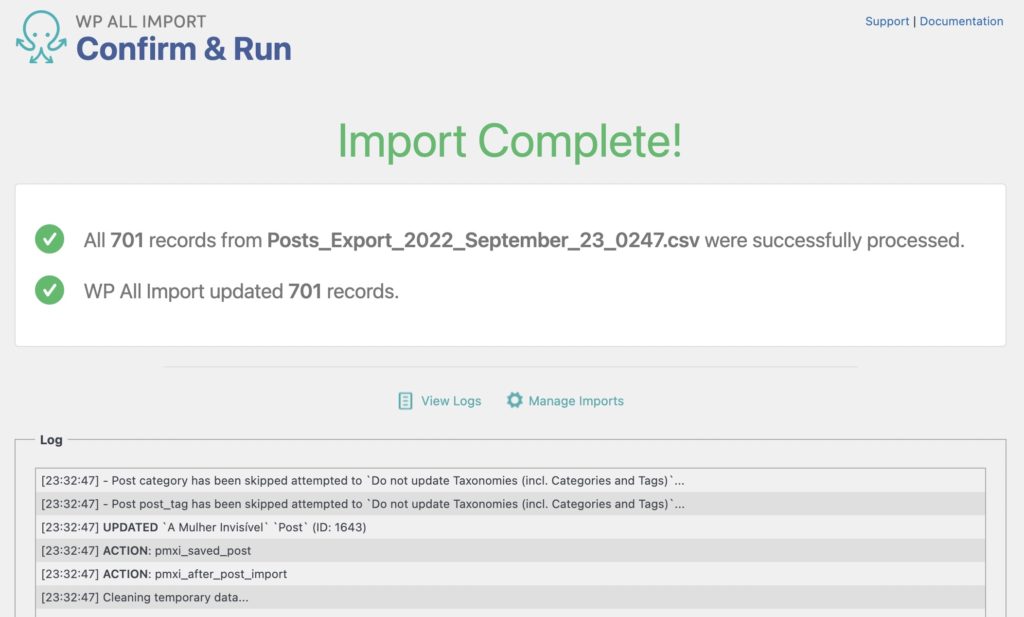The height and width of the screenshot is (617, 1024).
Task: Click the Post post_tag skipped log message
Action: [x=250, y=504]
